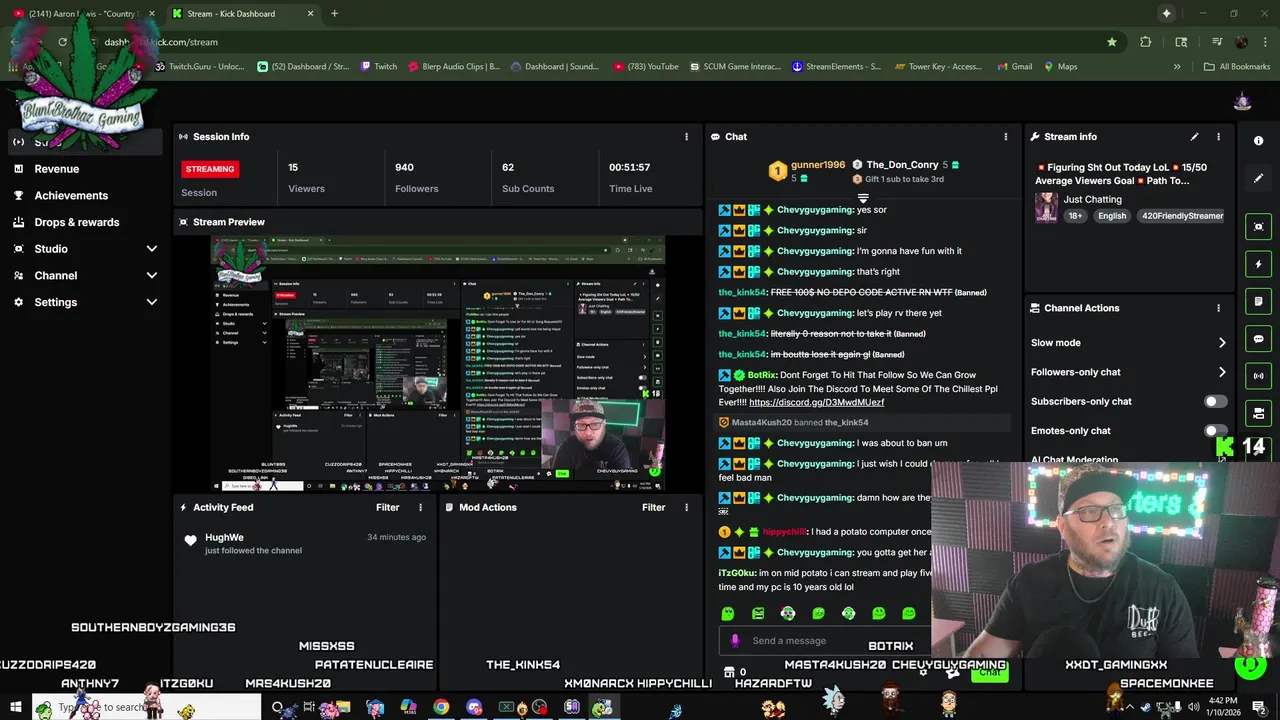Screen dimensions: 1280x720
Task: Click the document notes icon in right sidebar
Action: 1259,302
